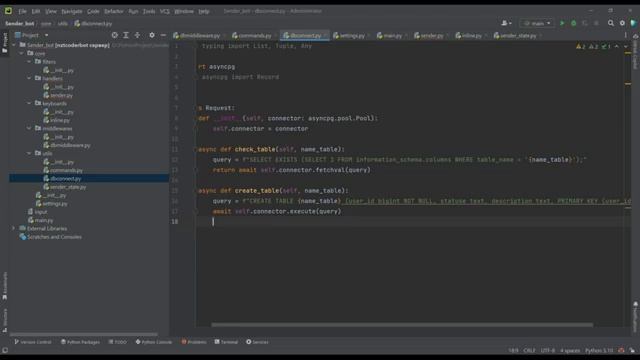Open the main run configuration dropdown
640x360 pixels.
point(537,23)
